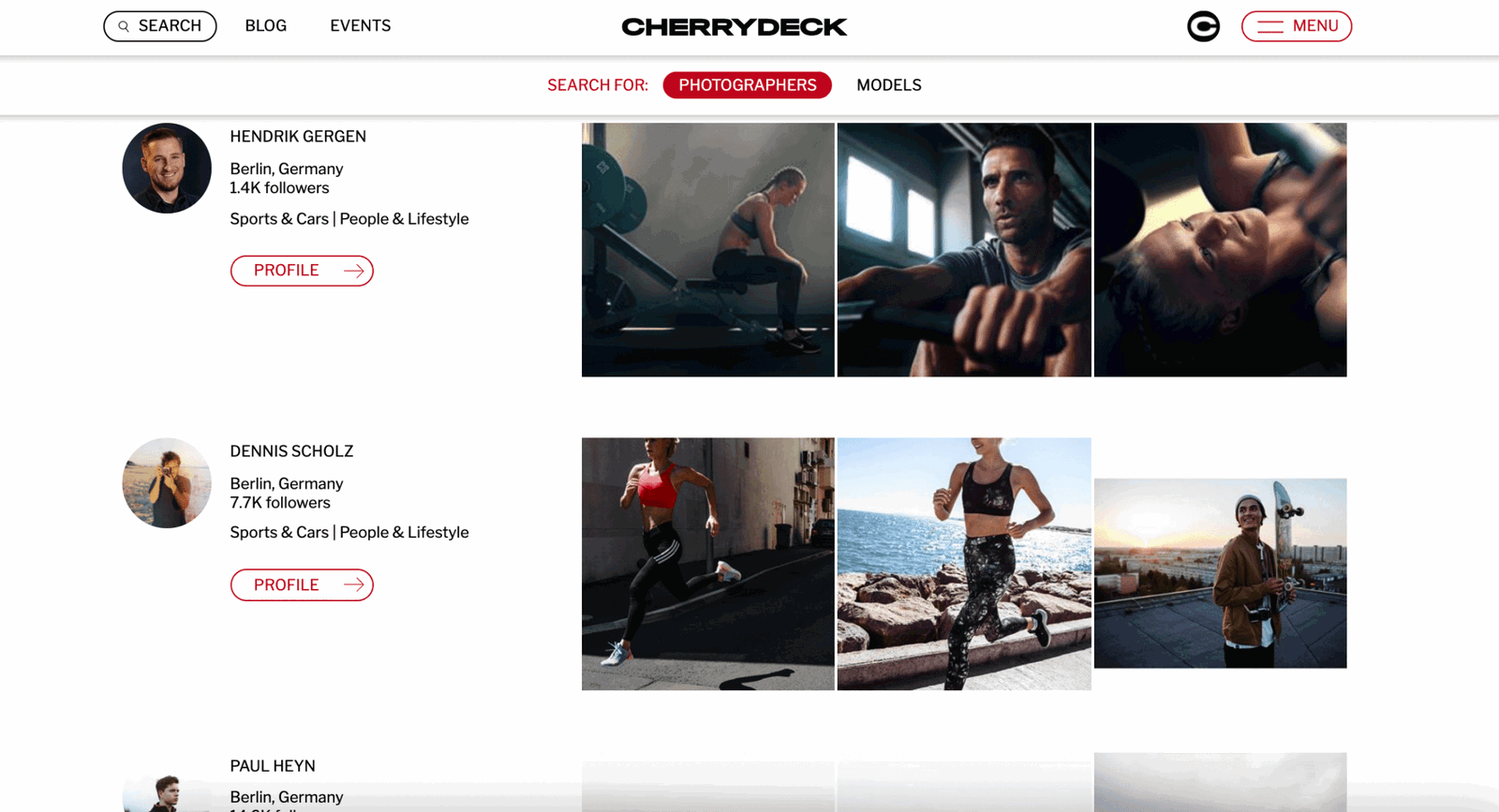The height and width of the screenshot is (812, 1499).
Task: Open the Blog page
Action: [265, 26]
